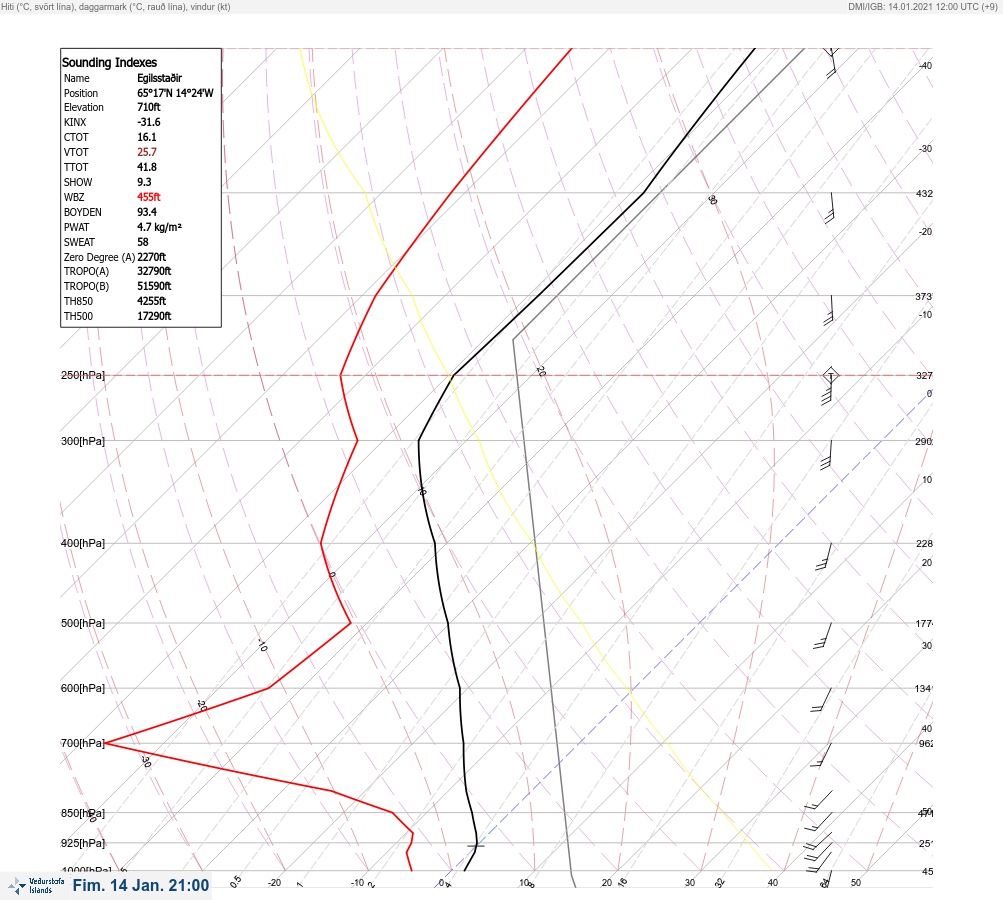Click the '300[hPa]' pressure label

83,441
